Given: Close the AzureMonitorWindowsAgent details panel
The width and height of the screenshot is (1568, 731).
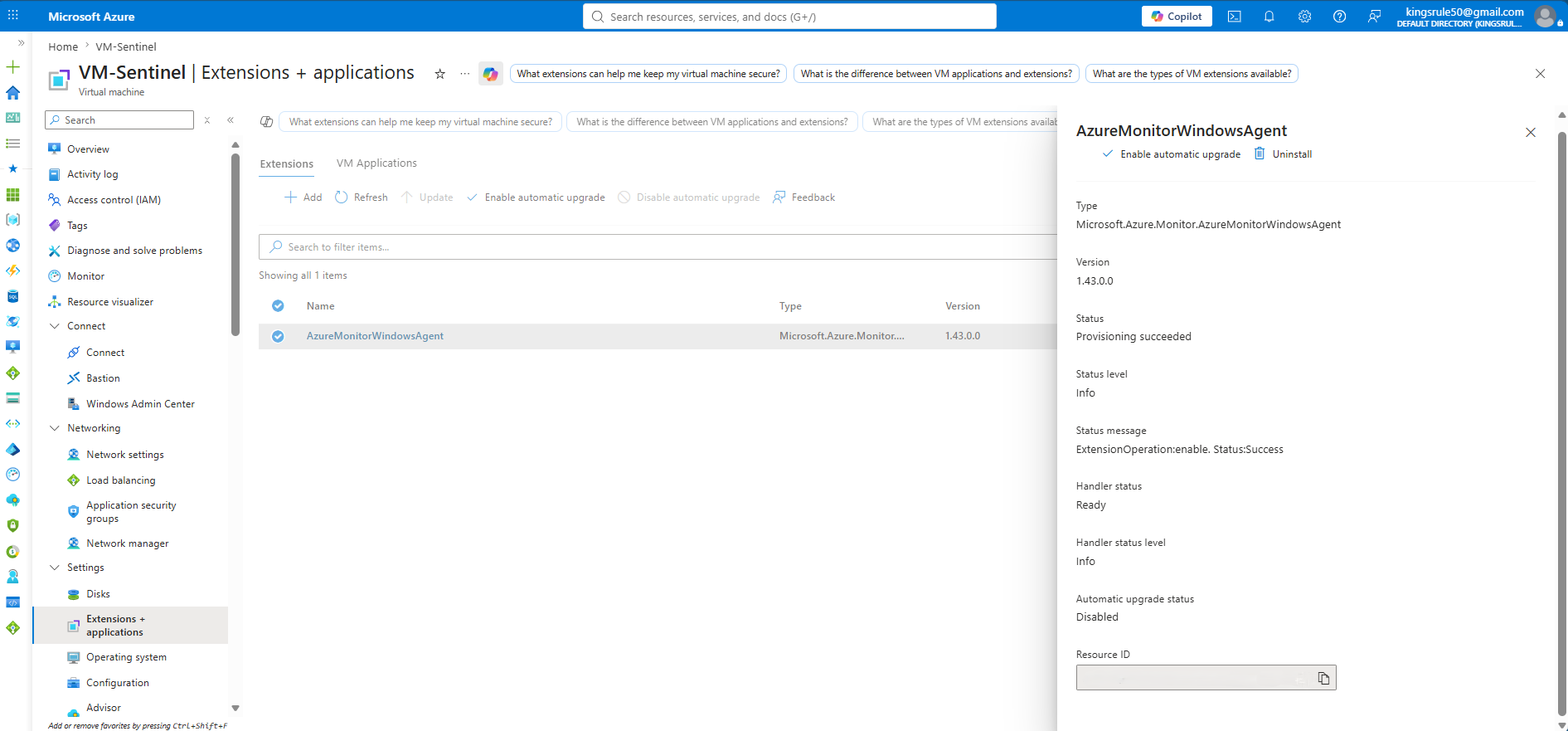Looking at the screenshot, I should click(x=1531, y=133).
